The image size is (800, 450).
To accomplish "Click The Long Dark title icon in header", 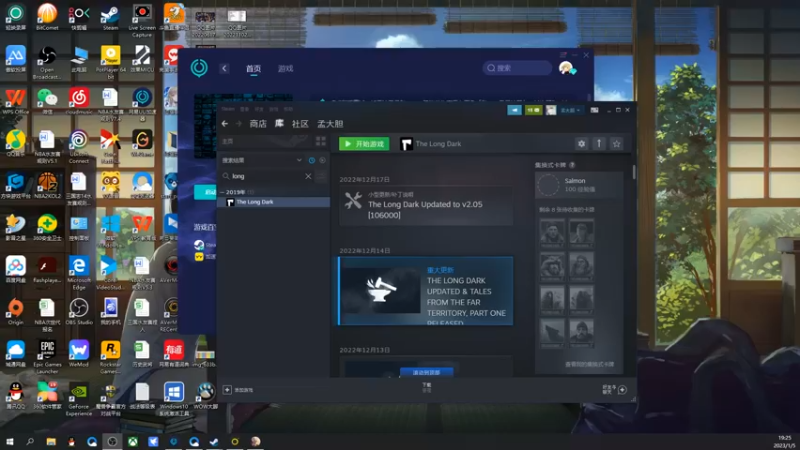I will [406, 144].
